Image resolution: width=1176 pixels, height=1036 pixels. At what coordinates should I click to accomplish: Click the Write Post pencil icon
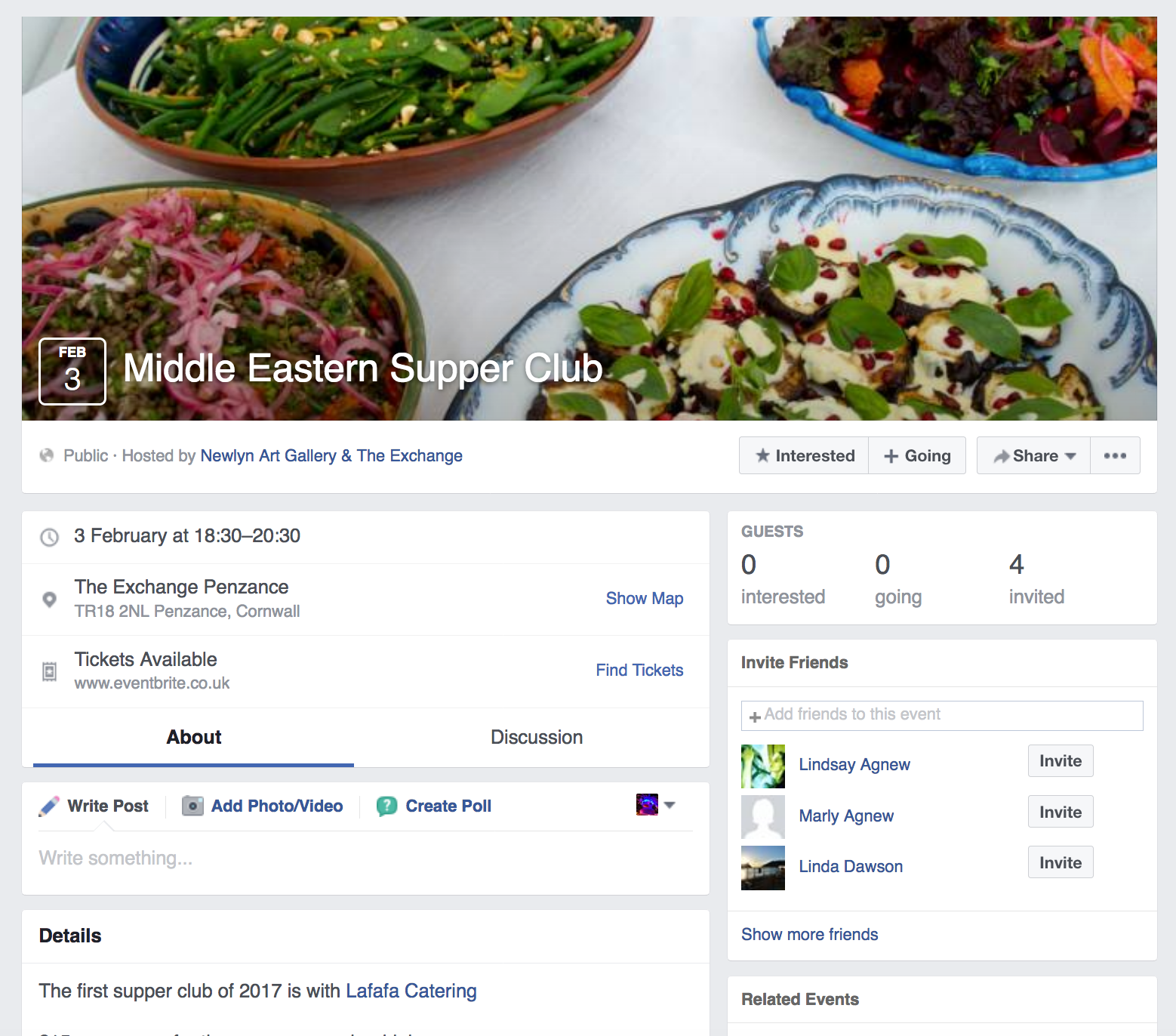(x=49, y=806)
